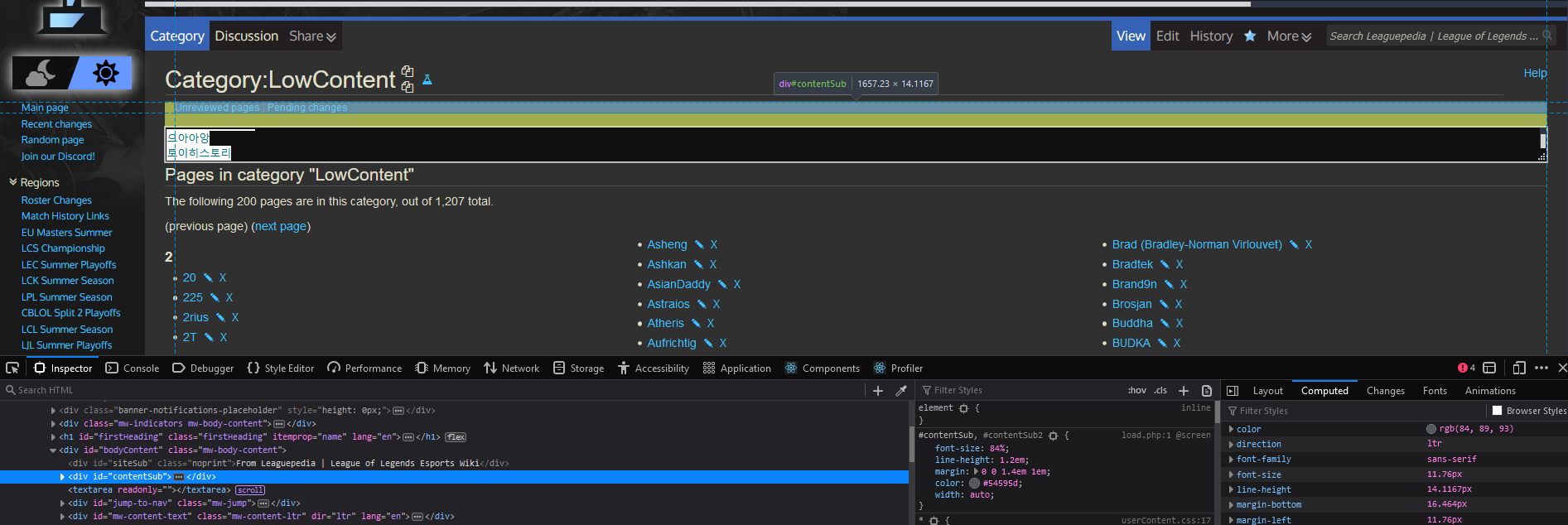Click the rgb(84, 89, 93) computed color swatch

tap(1431, 429)
